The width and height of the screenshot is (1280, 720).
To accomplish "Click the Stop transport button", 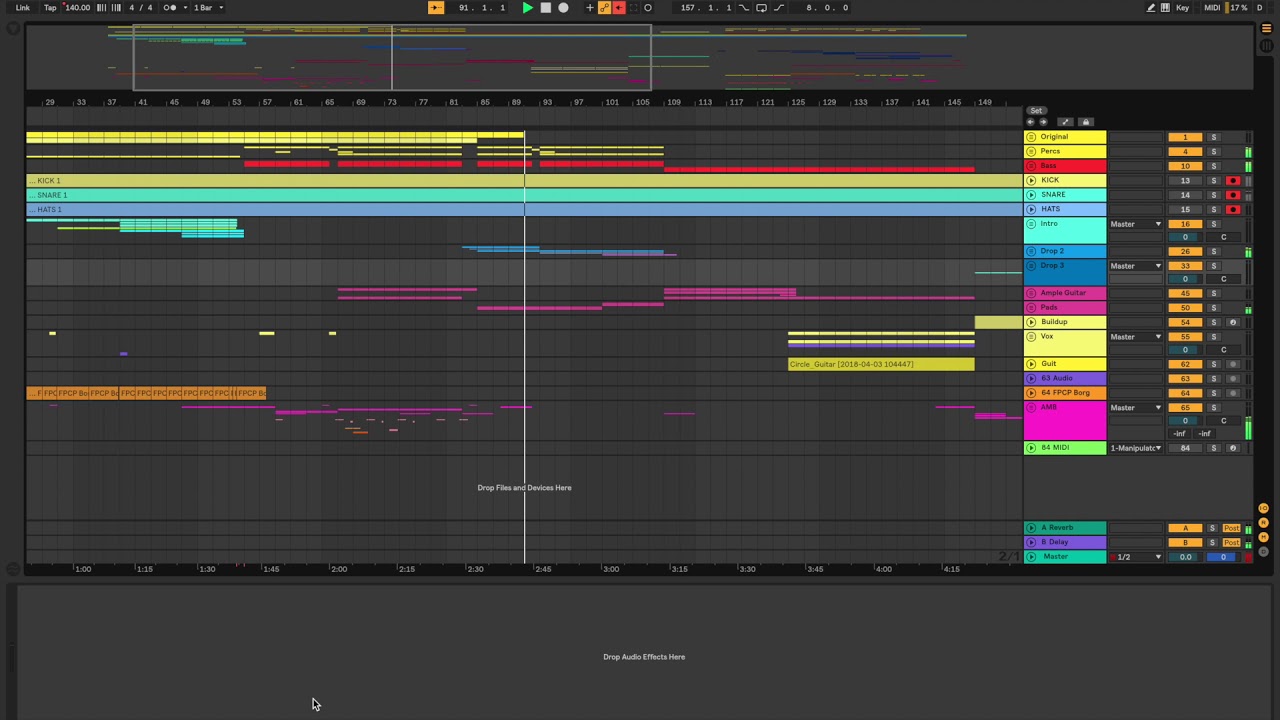I will coord(545,8).
